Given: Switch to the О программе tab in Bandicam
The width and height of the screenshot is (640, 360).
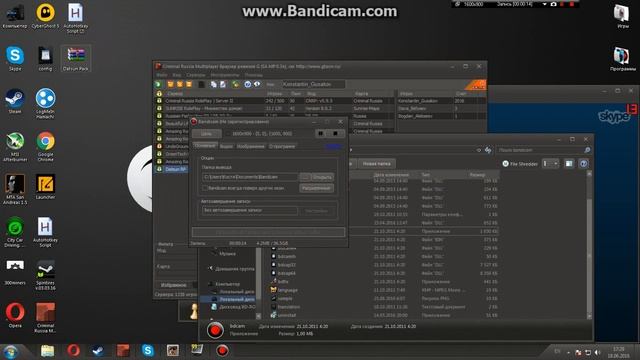Looking at the screenshot, I should pos(282,146).
